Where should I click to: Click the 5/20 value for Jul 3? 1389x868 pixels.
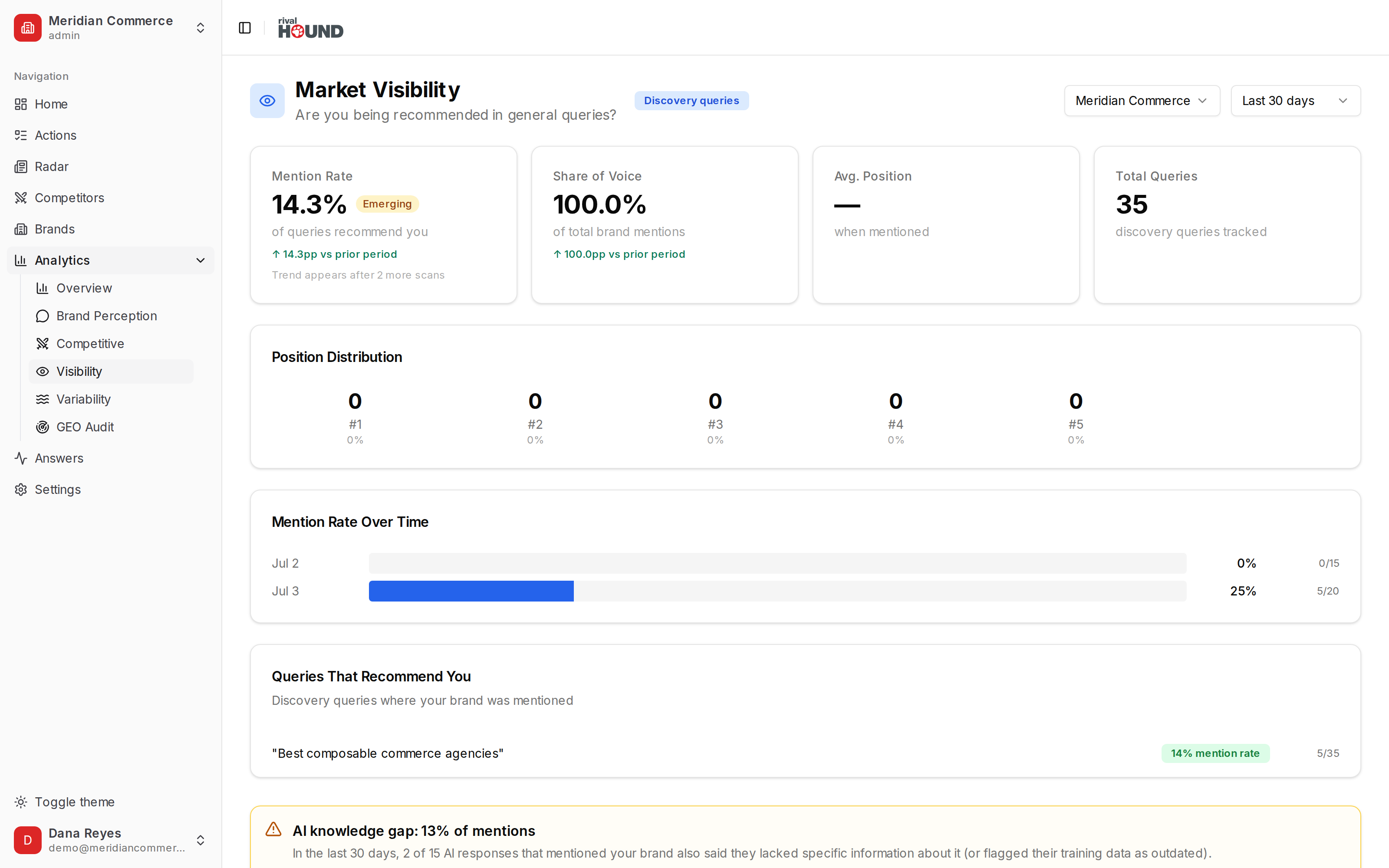pos(1328,591)
